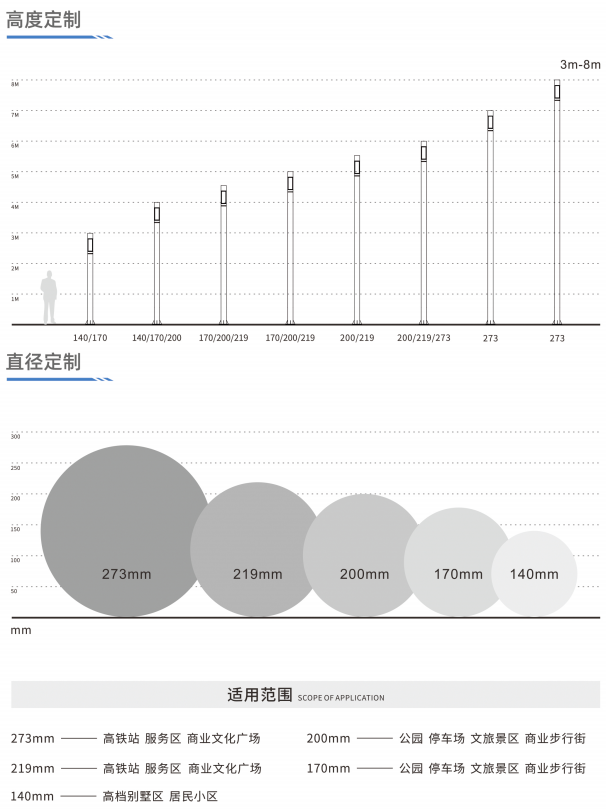Click SCOPE OF APPLICATION subtitle

coord(341,698)
